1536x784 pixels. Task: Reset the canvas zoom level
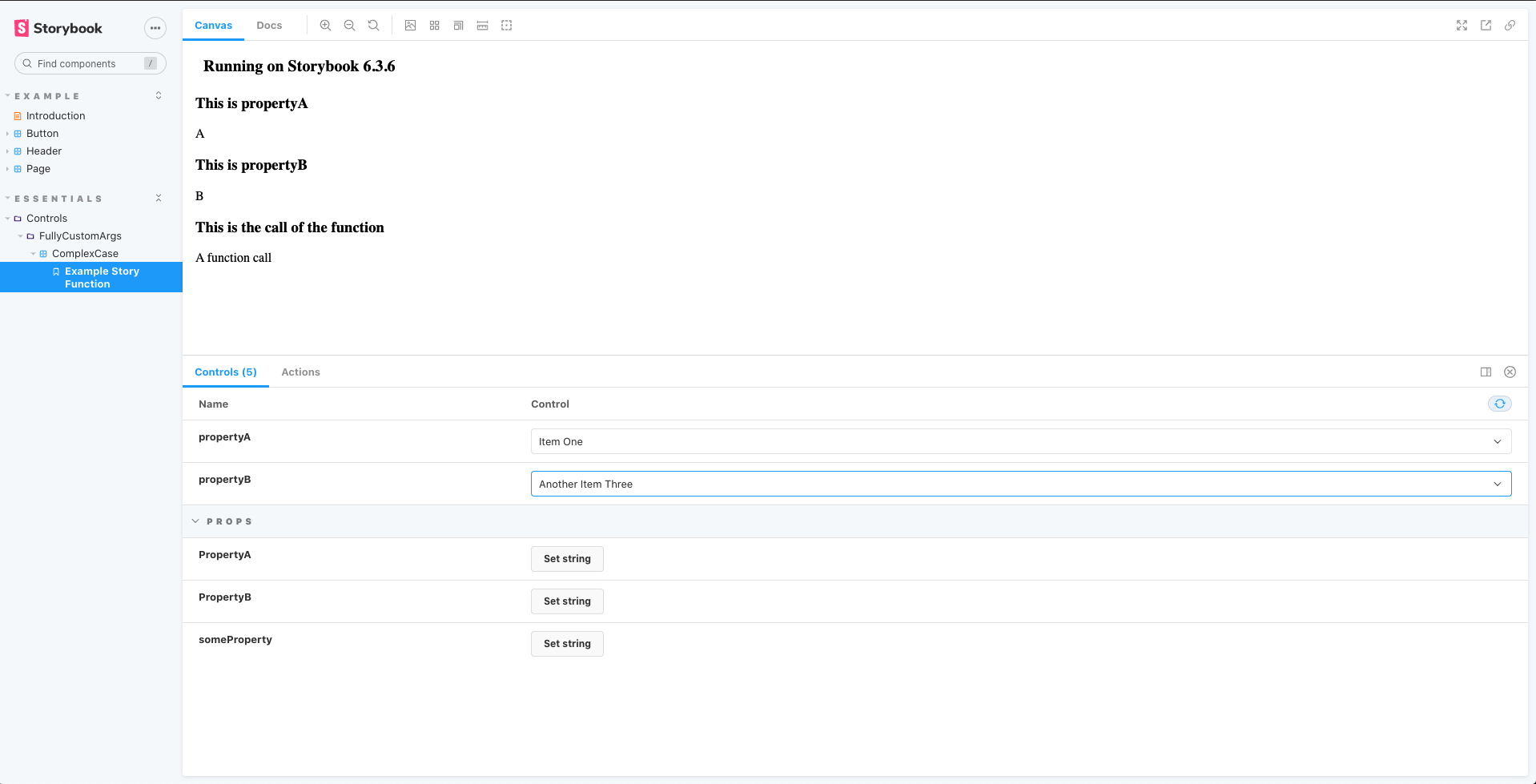click(x=373, y=25)
